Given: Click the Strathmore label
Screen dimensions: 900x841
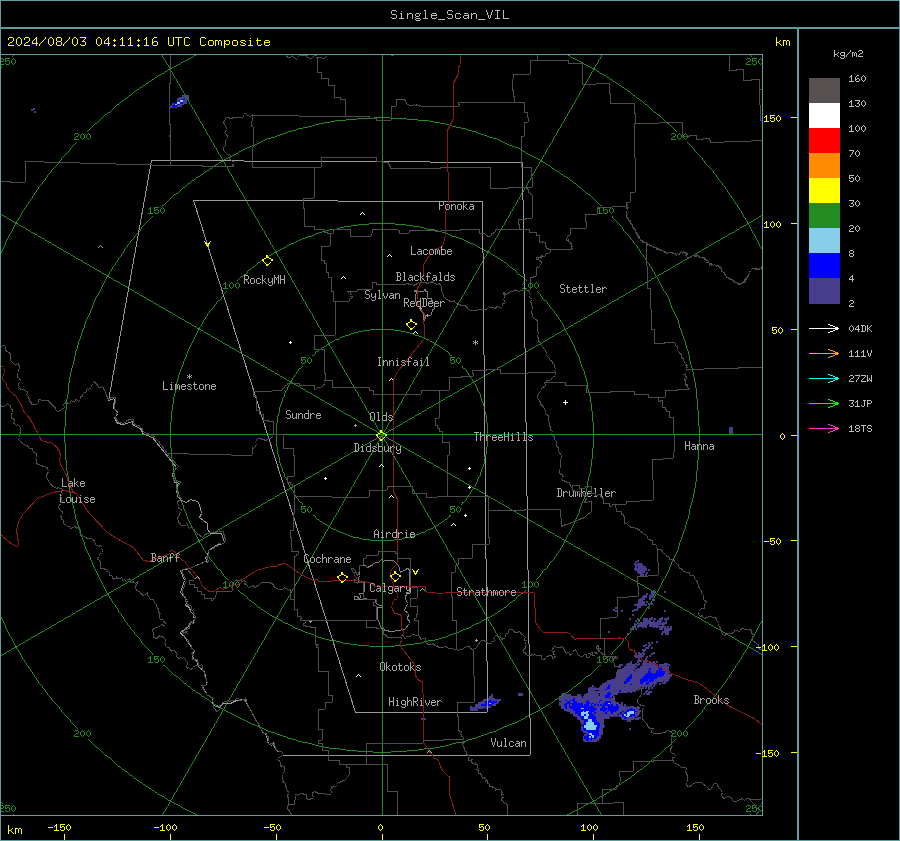Looking at the screenshot, I should (486, 592).
